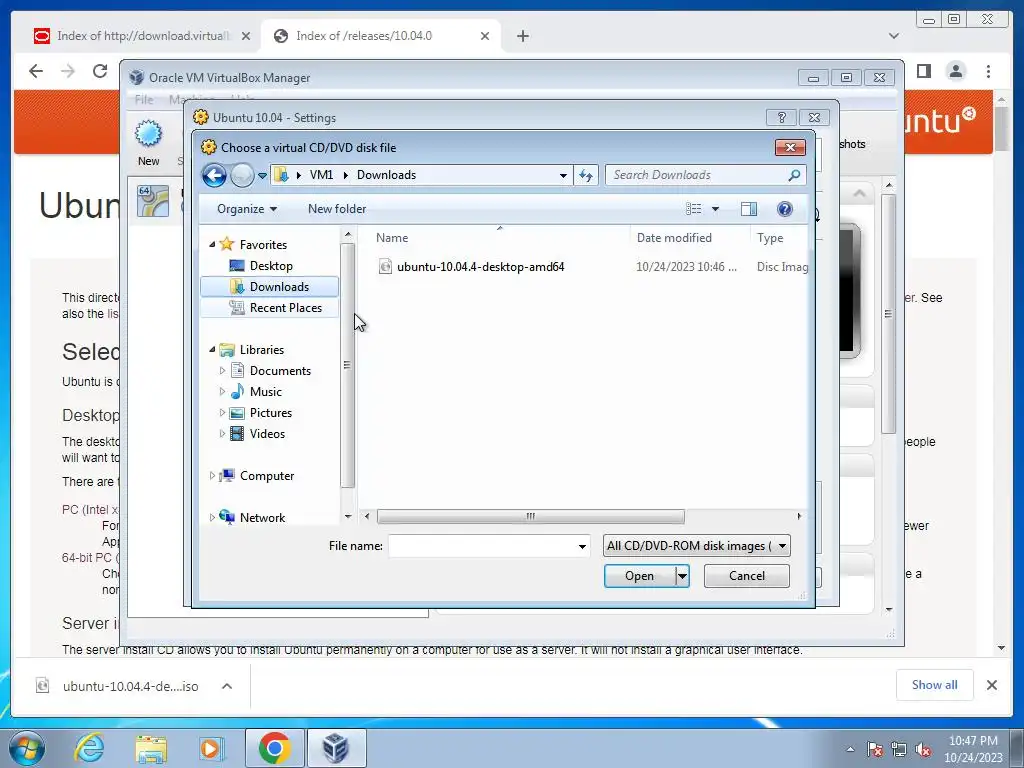Open Chrome profile avatar icon
The width and height of the screenshot is (1024, 768).
(x=956, y=71)
